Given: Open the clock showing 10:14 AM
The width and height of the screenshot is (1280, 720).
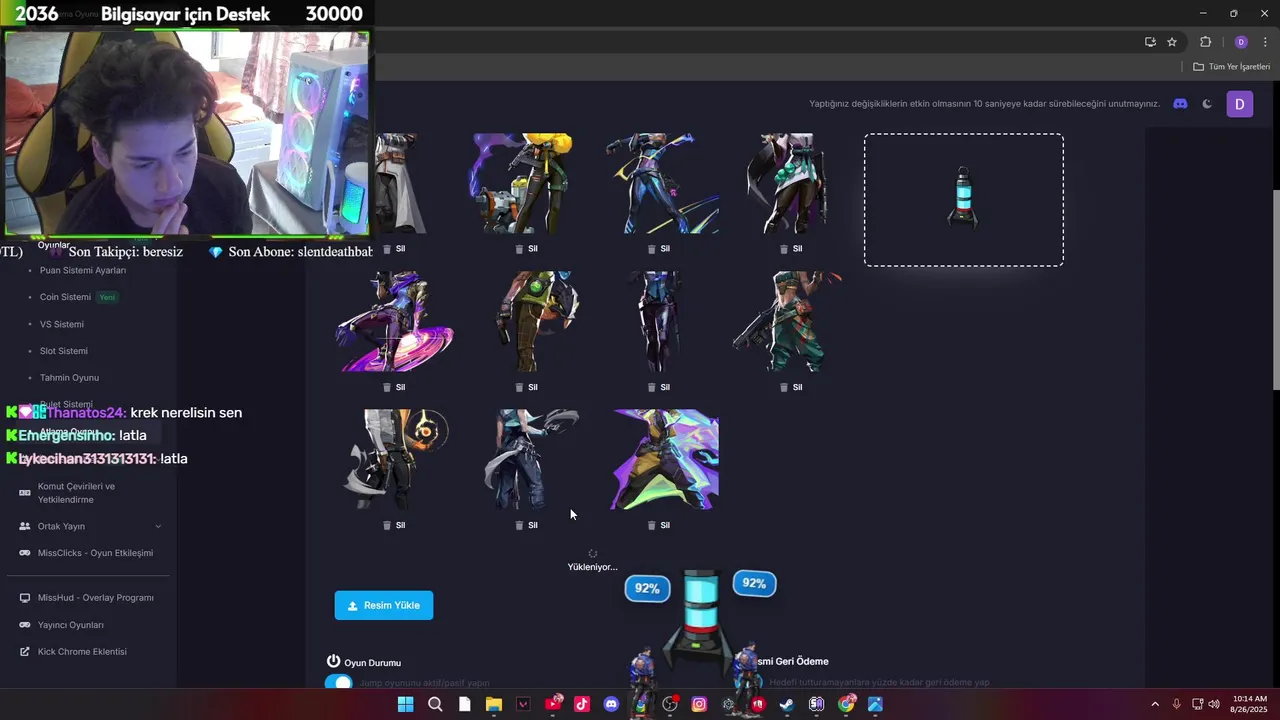Looking at the screenshot, I should click(x=1250, y=704).
